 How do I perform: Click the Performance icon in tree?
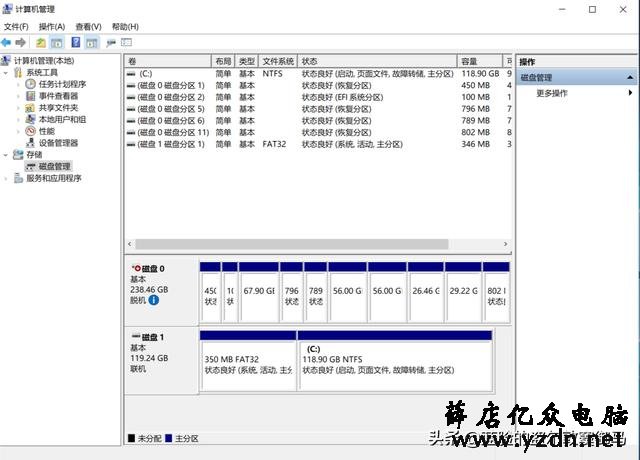(x=31, y=131)
